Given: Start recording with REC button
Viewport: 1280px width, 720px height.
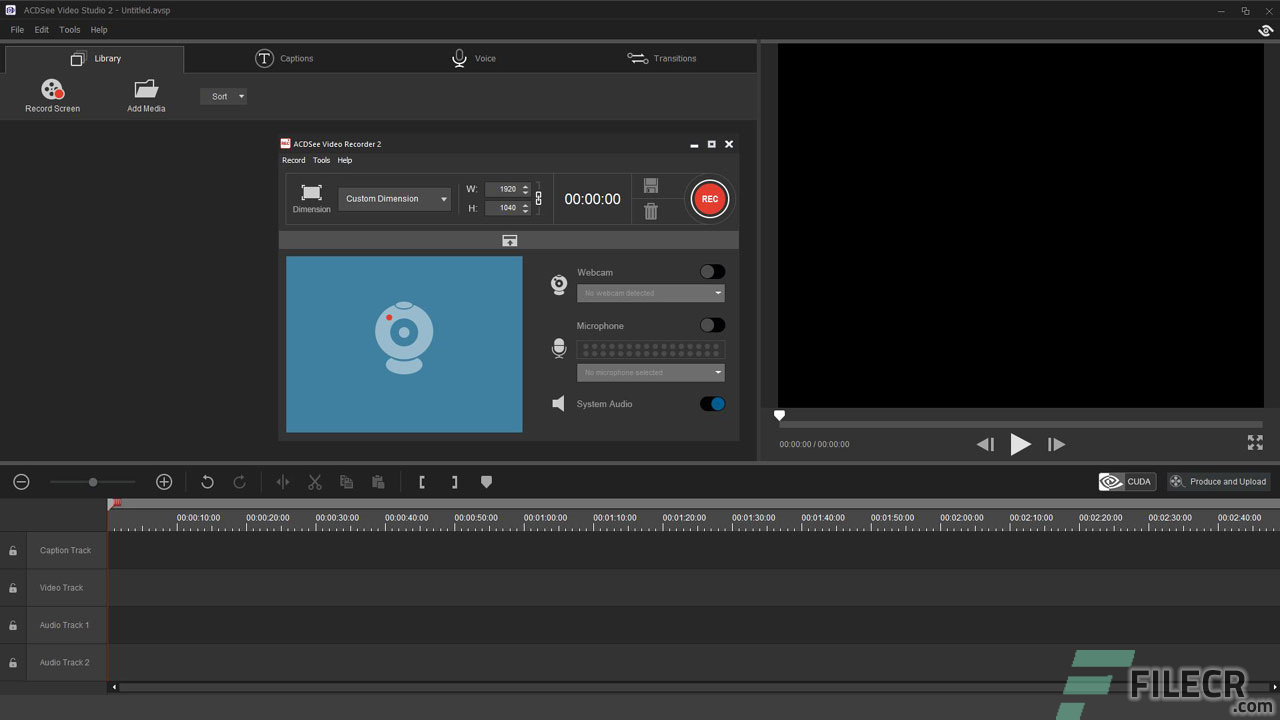Looking at the screenshot, I should (x=709, y=199).
